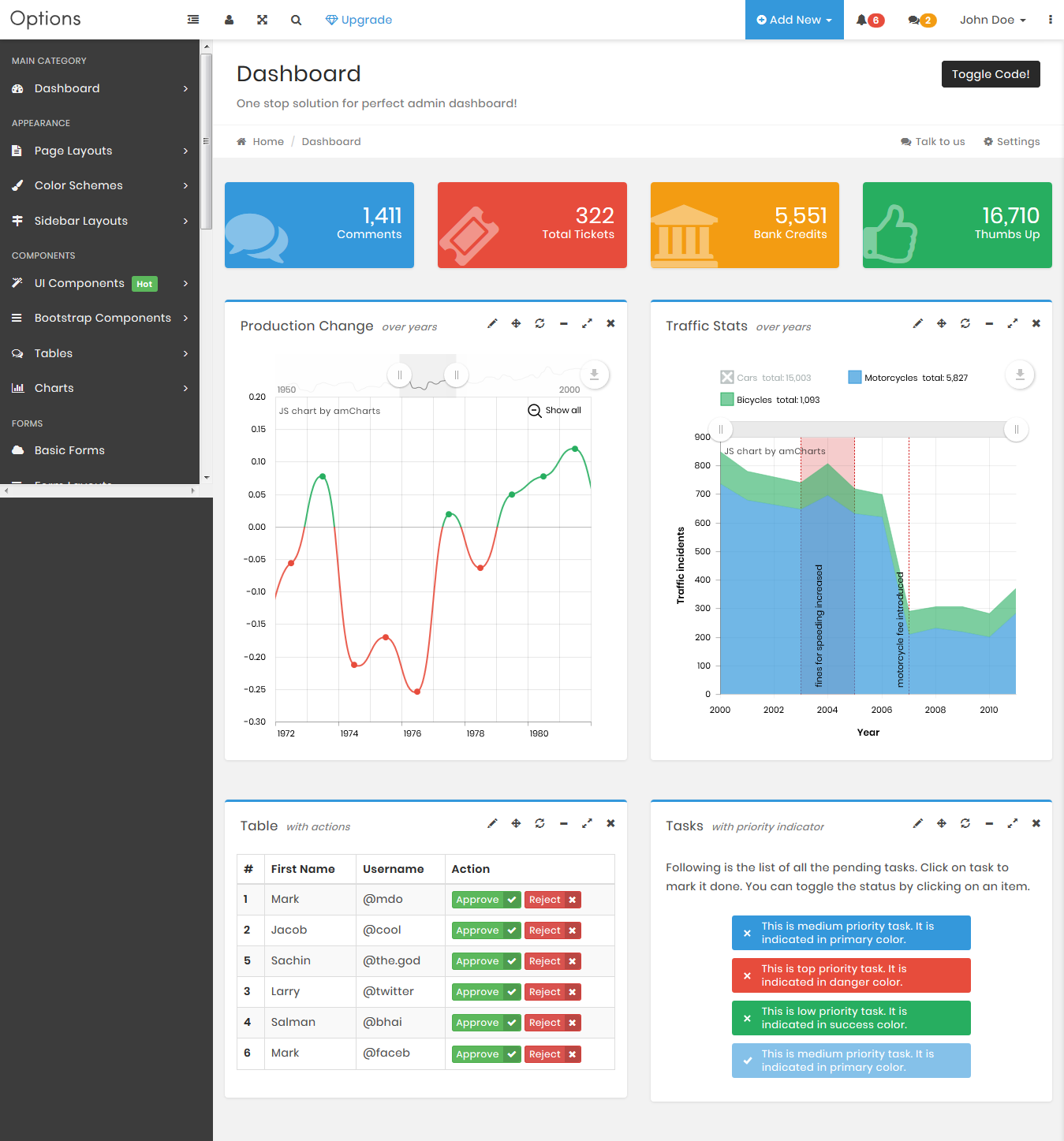Expand Color Schemes in sidebar
The width and height of the screenshot is (1064, 1141).
[x=99, y=185]
